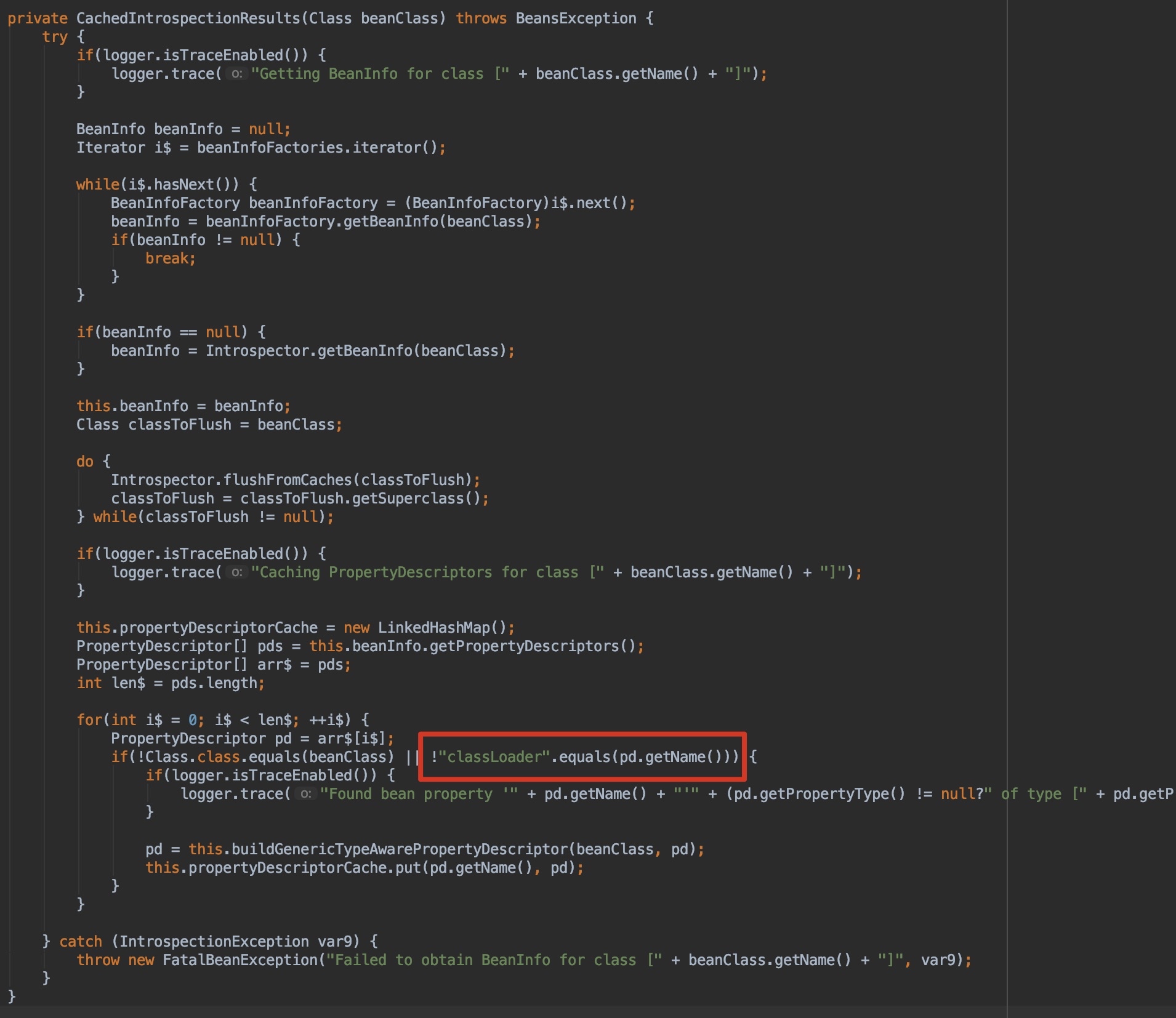Click the 'for(int i$ = 0; ...' loop header
The image size is (1176, 1018).
[x=222, y=720]
